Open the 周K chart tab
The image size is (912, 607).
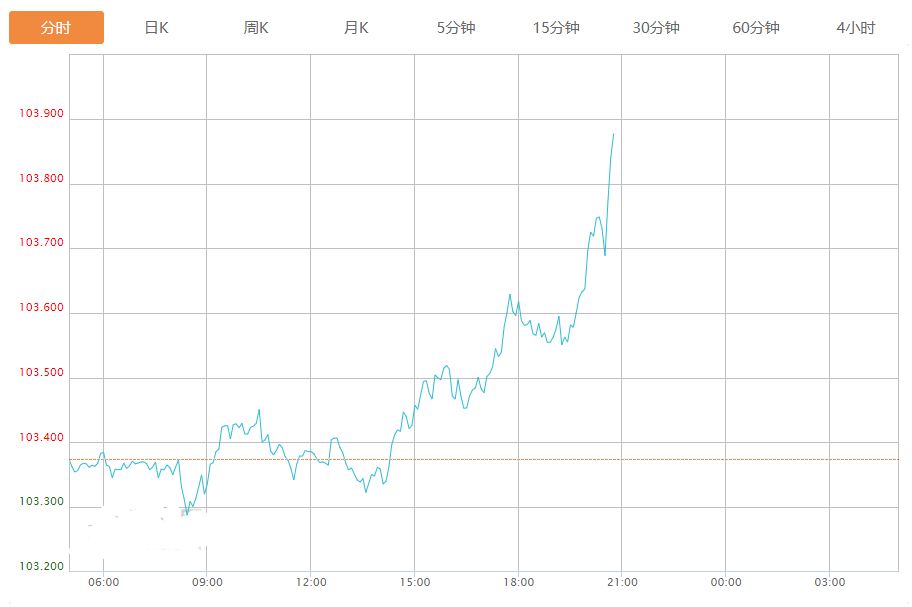256,28
